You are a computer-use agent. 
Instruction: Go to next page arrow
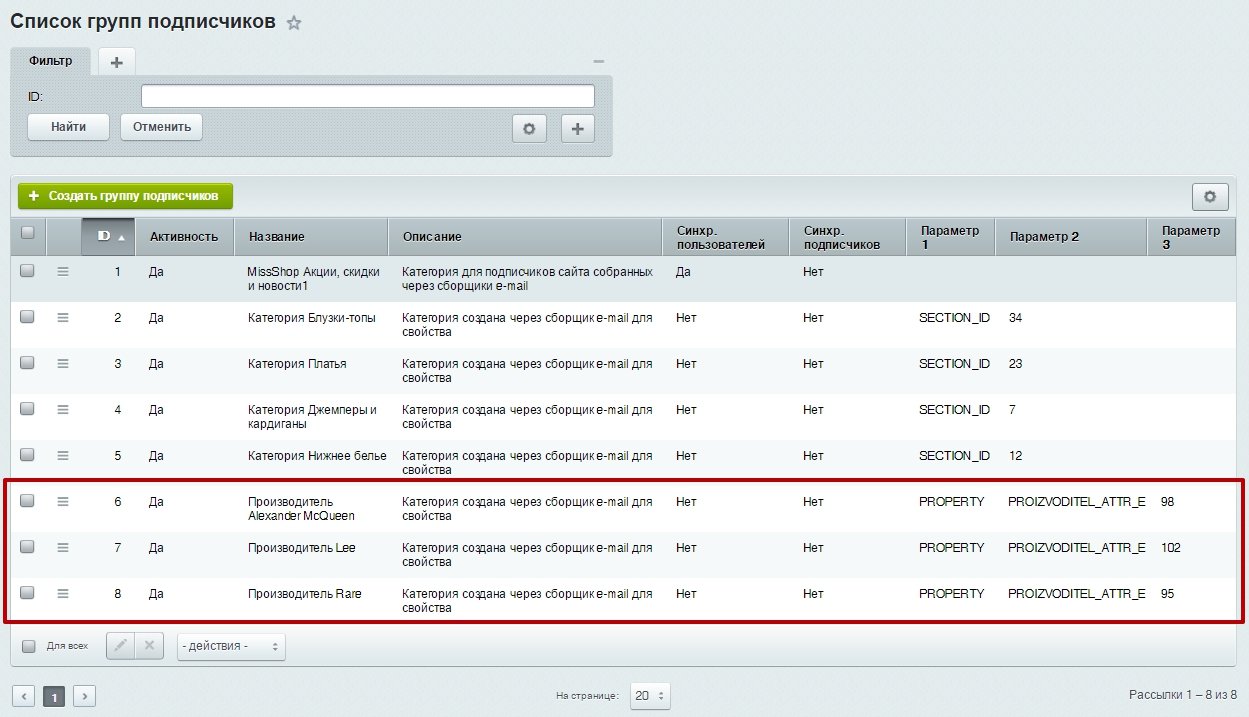tap(85, 696)
